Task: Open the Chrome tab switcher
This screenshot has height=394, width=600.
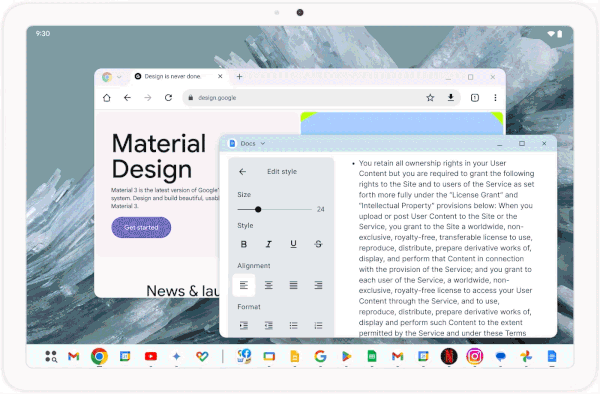Action: pyautogui.click(x=475, y=98)
